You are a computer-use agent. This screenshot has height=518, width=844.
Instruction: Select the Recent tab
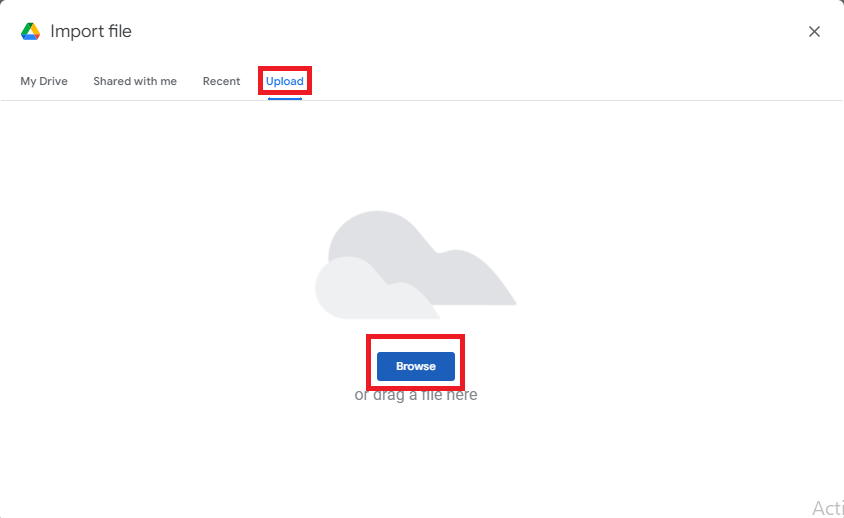tap(221, 81)
